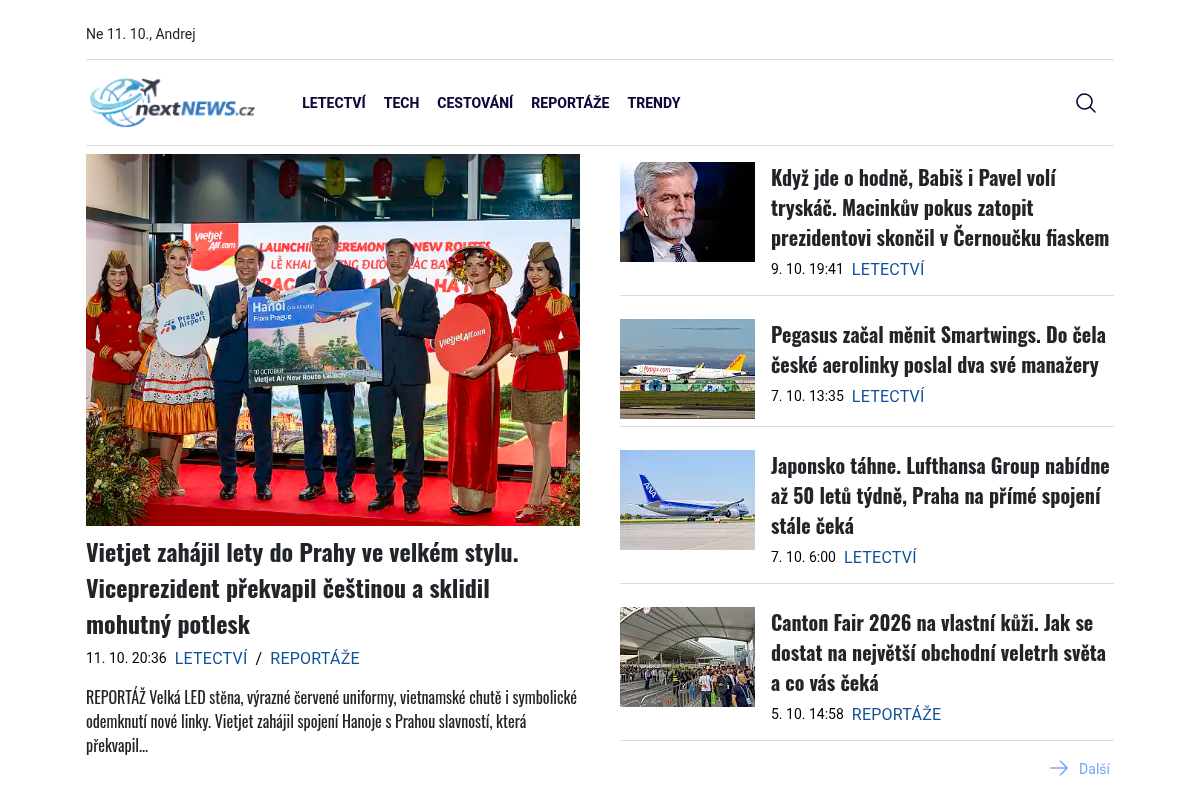Screen dimensions: 1200x800
Task: Open the president portrait thumbnail
Action: 687,212
